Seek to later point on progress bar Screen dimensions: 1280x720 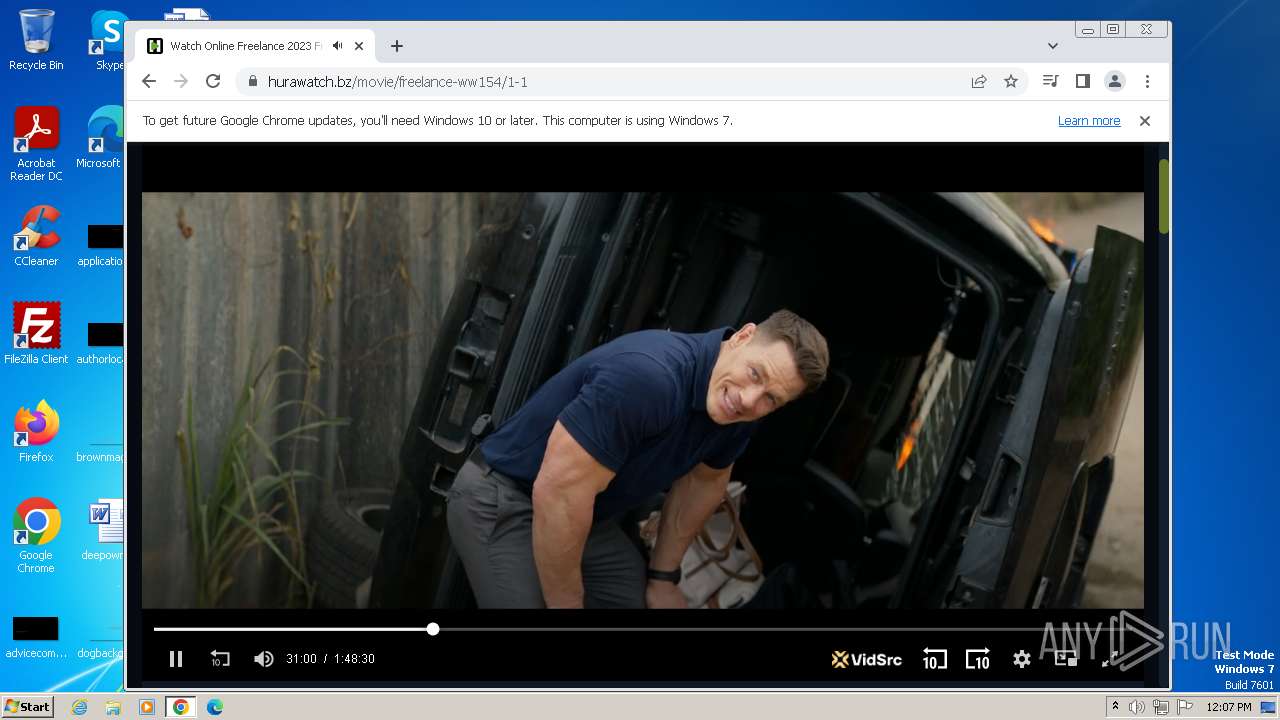pos(780,629)
